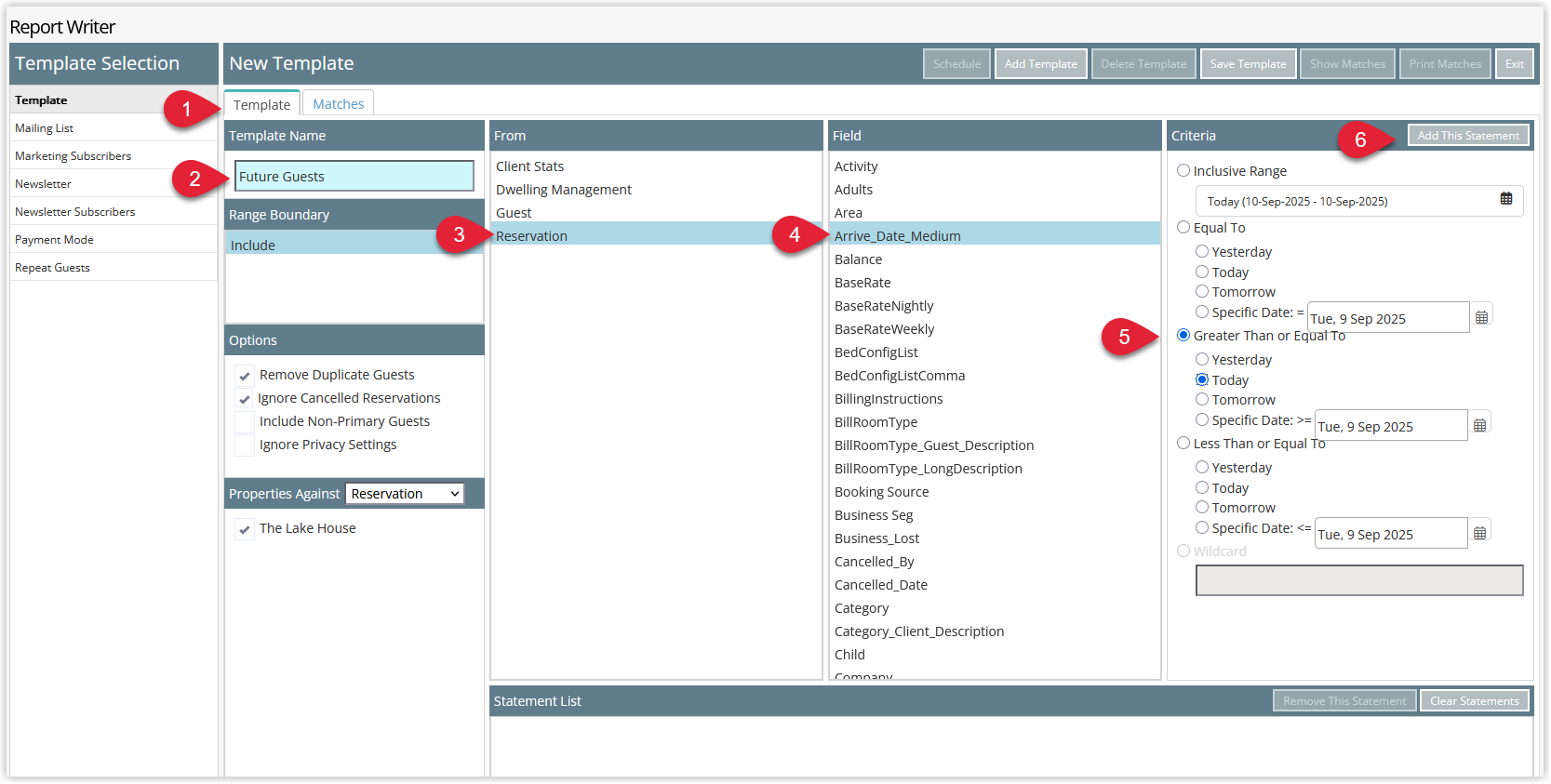Click the Template Name input field
The width and height of the screenshot is (1551, 784).
(354, 176)
